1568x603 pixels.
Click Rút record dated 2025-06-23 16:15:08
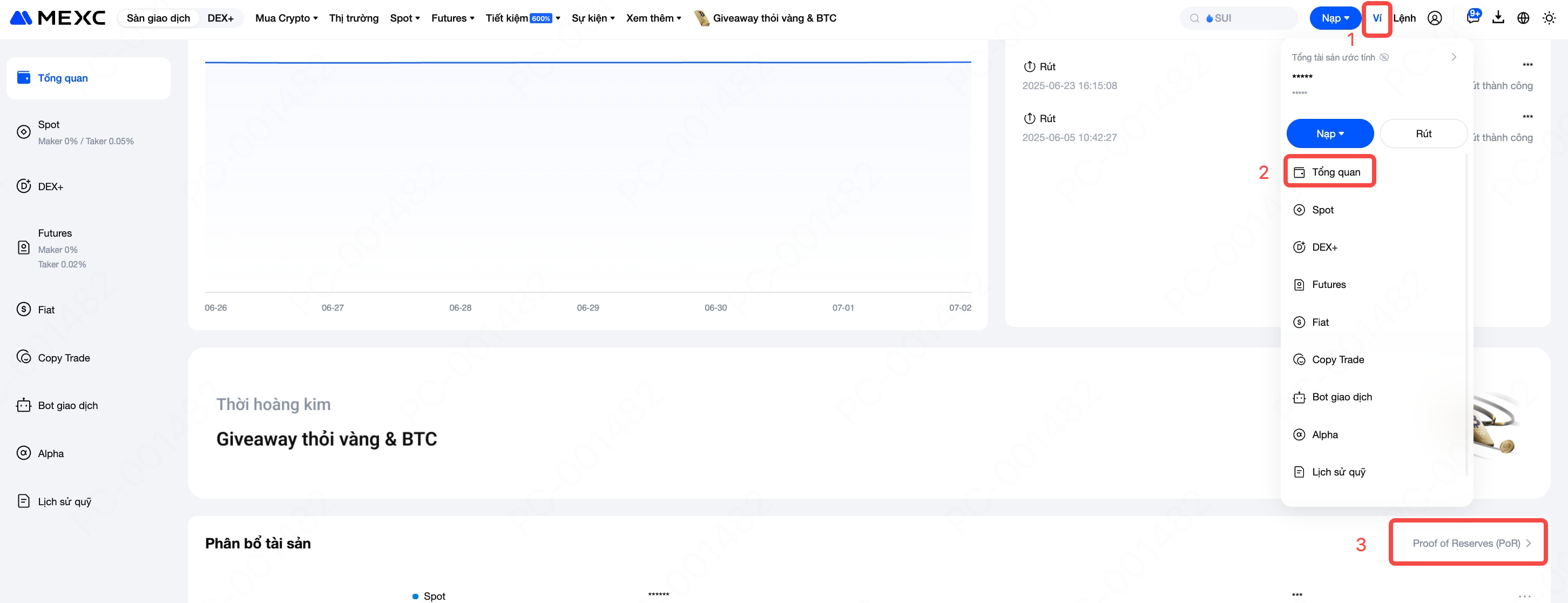tap(1070, 76)
